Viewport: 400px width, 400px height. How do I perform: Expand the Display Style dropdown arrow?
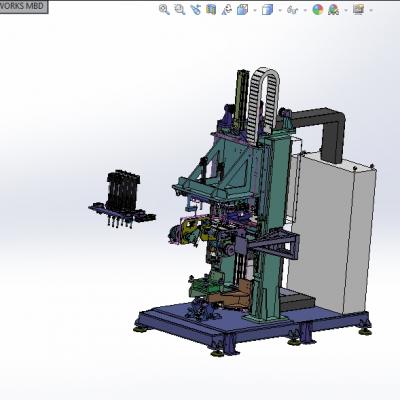tap(280, 10)
